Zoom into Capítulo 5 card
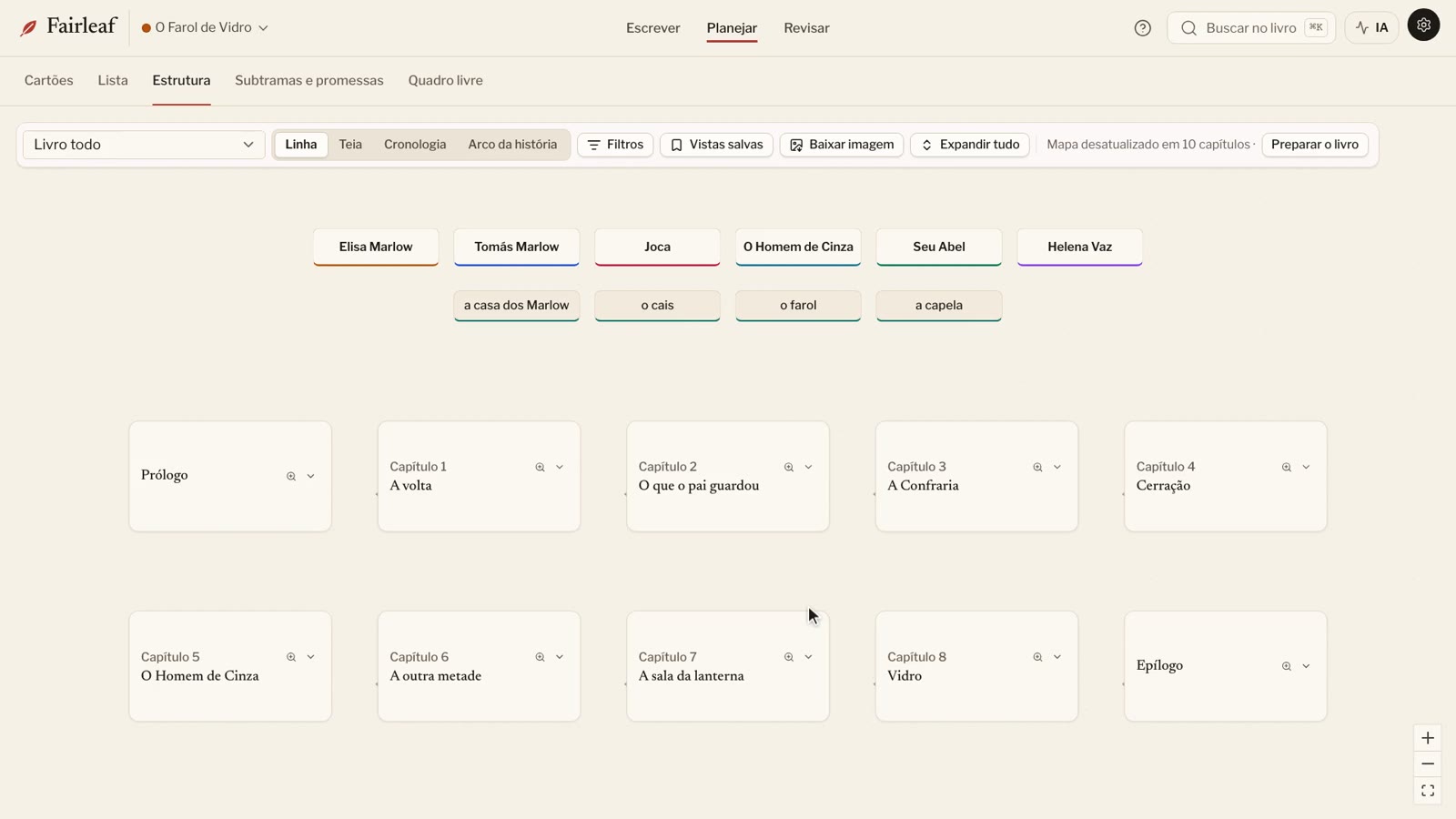This screenshot has height=819, width=1456. point(291,657)
